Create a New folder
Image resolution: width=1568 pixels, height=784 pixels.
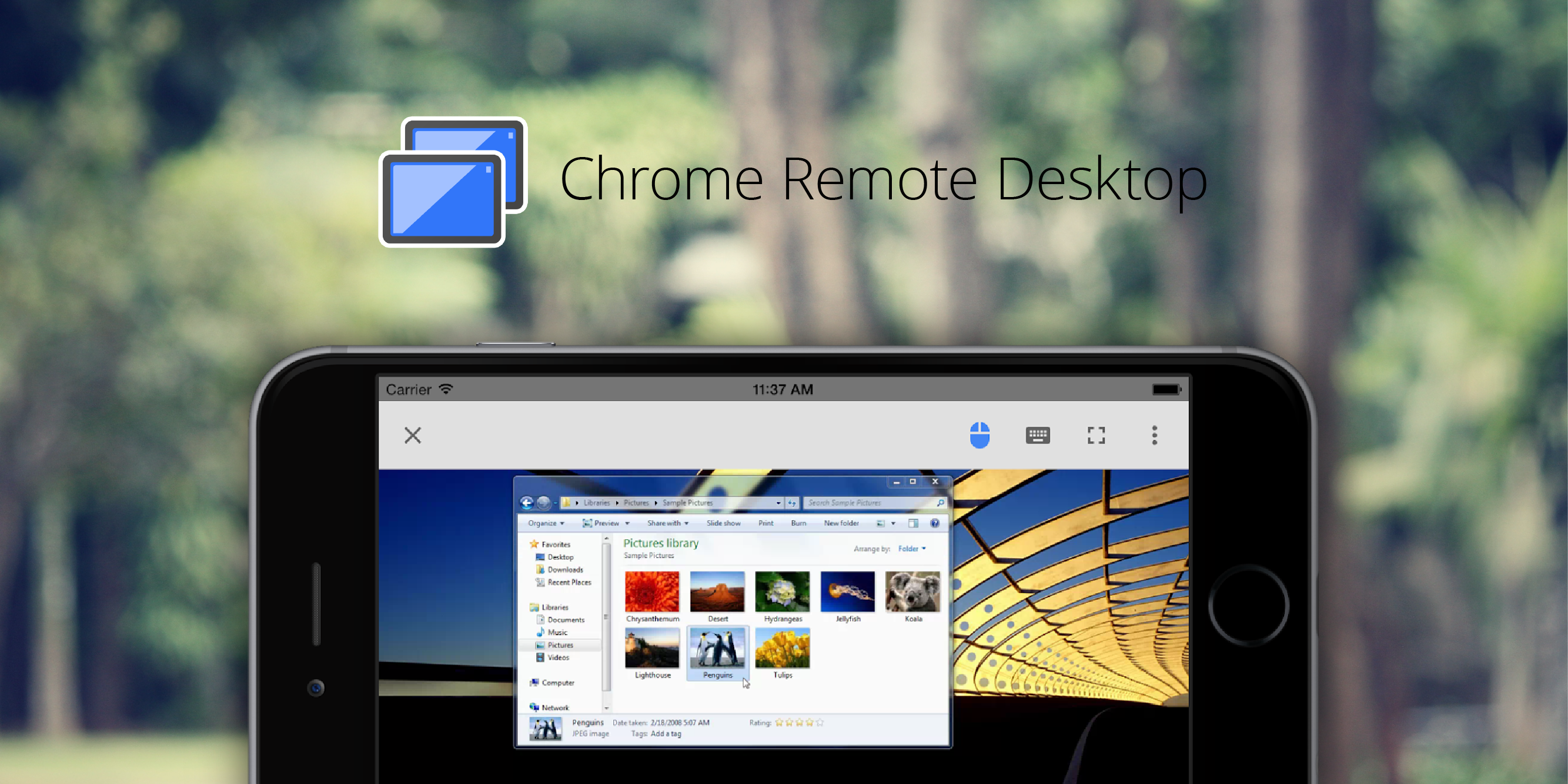point(841,523)
